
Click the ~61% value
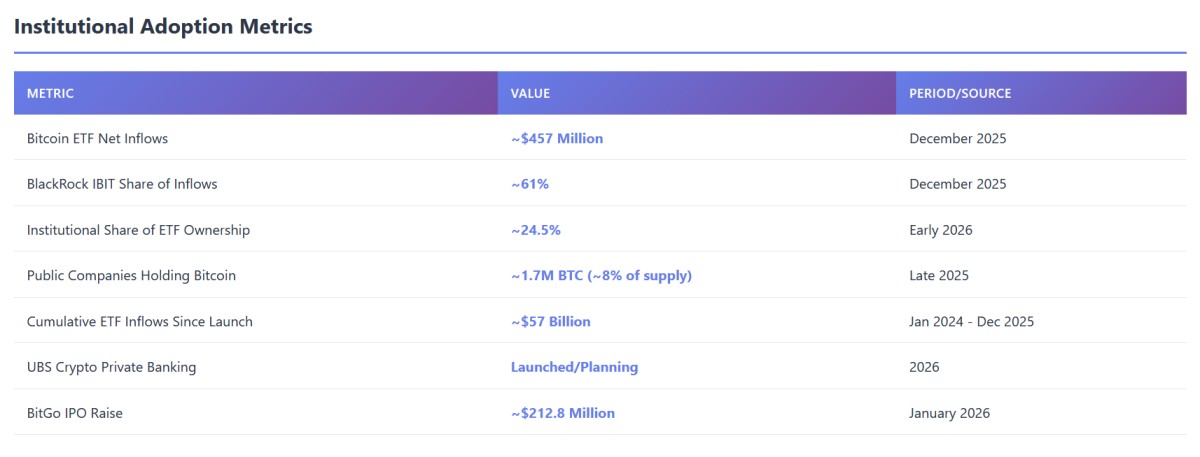point(530,184)
